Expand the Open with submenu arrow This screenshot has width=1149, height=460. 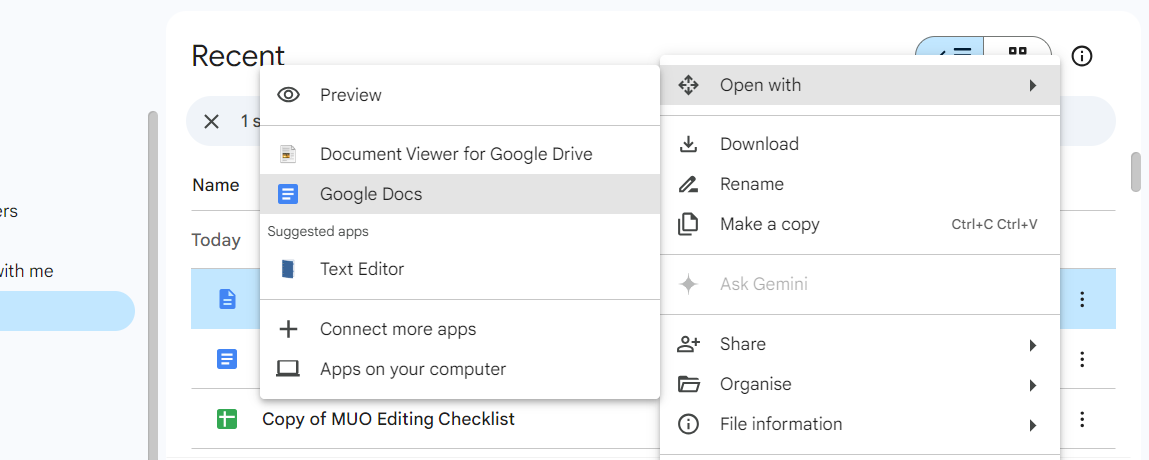click(x=1032, y=86)
